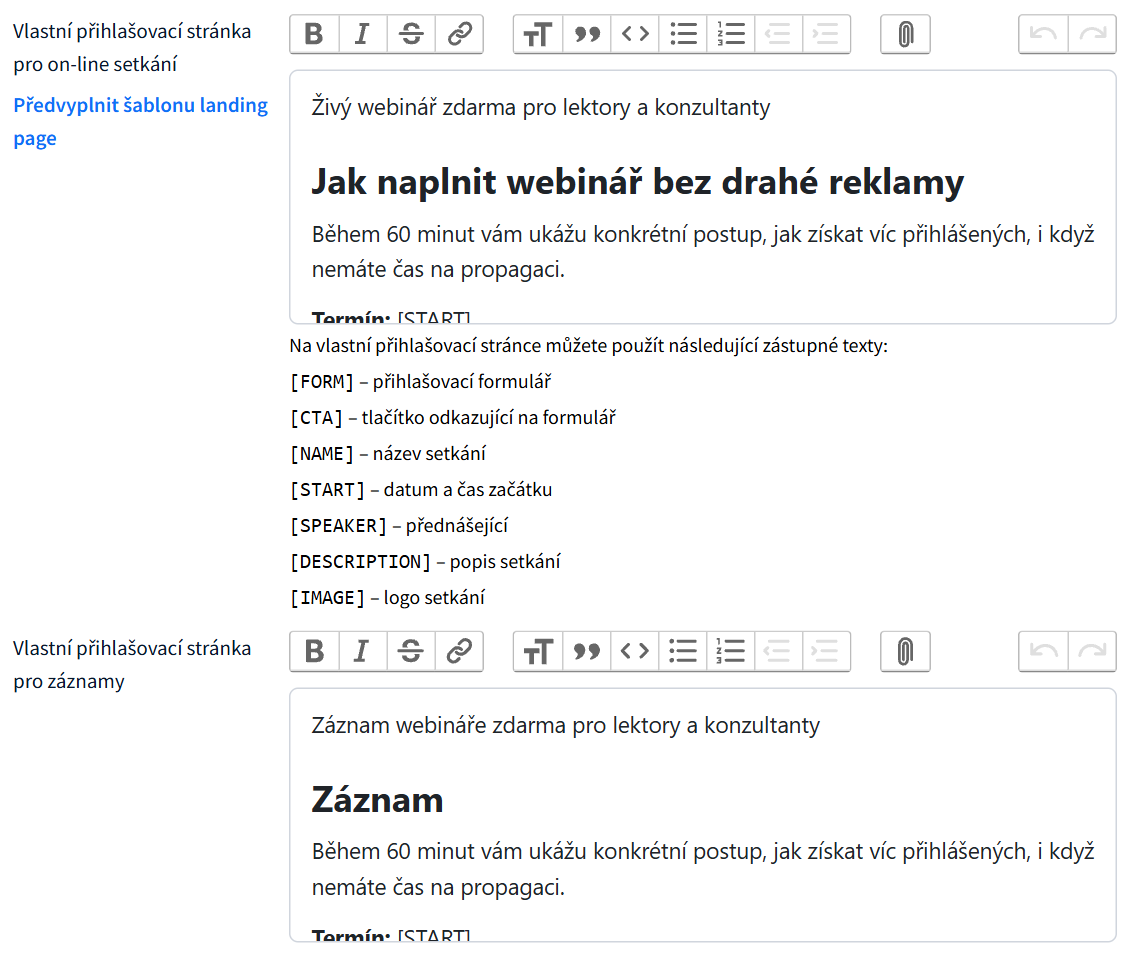Undo in the on-line setkání editor
Viewport: 1131px width, 956px height.
tap(1044, 34)
